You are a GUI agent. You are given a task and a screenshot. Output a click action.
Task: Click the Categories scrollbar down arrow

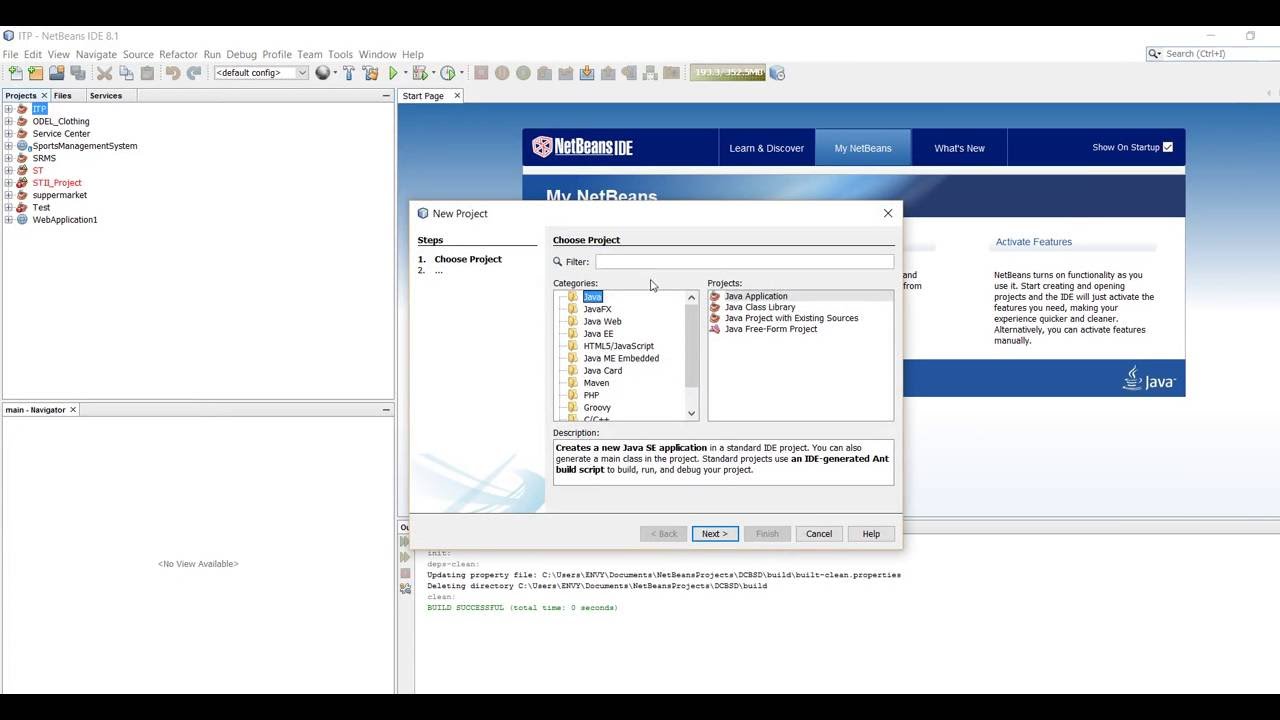(x=691, y=413)
